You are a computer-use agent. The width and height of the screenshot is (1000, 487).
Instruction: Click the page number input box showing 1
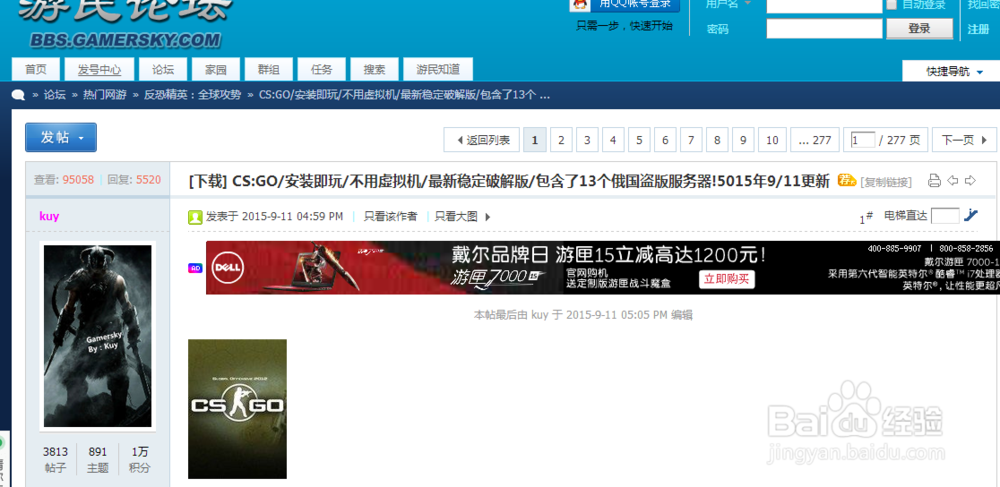coord(863,140)
